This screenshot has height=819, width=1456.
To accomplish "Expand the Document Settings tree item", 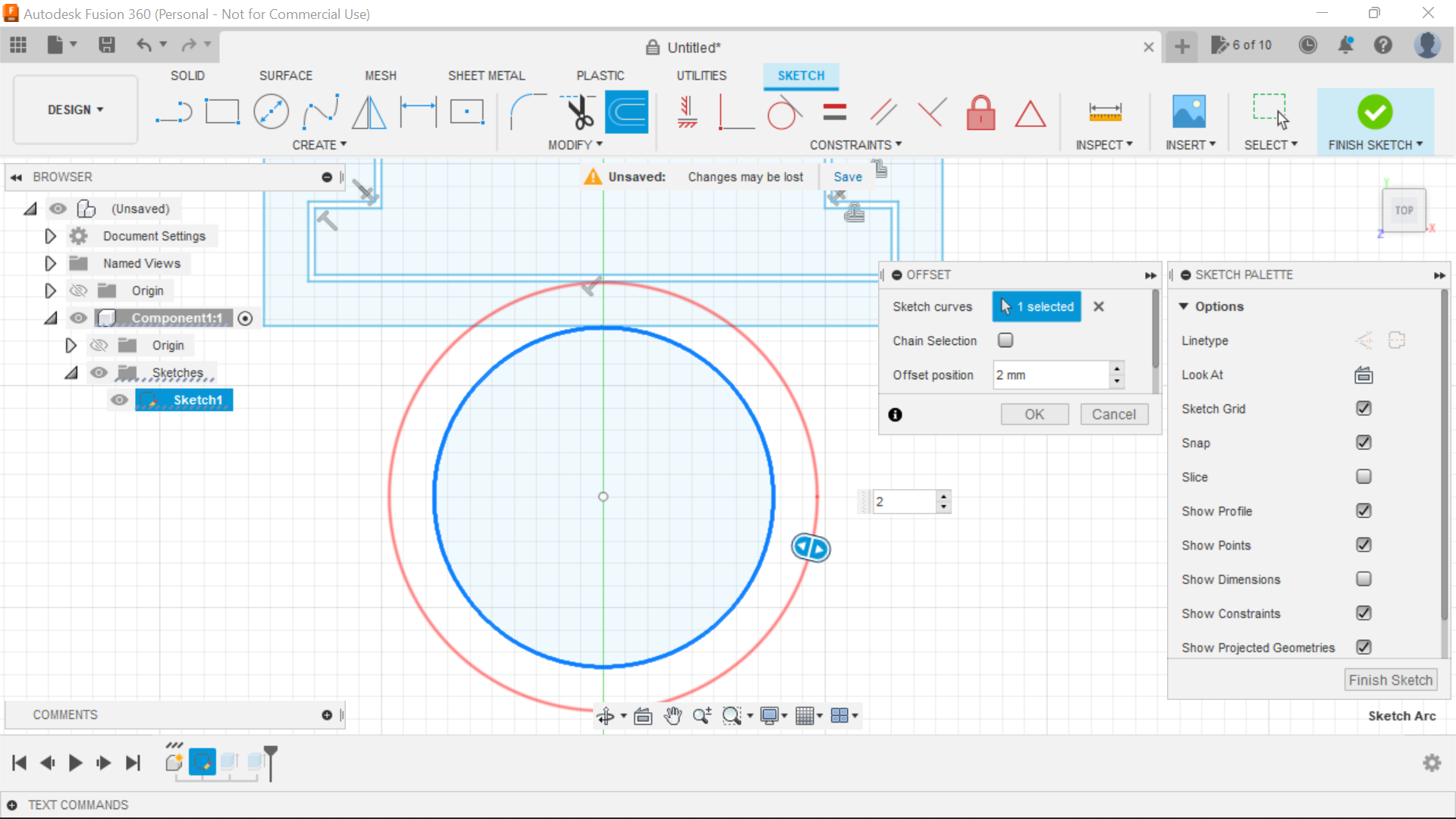I will [50, 236].
